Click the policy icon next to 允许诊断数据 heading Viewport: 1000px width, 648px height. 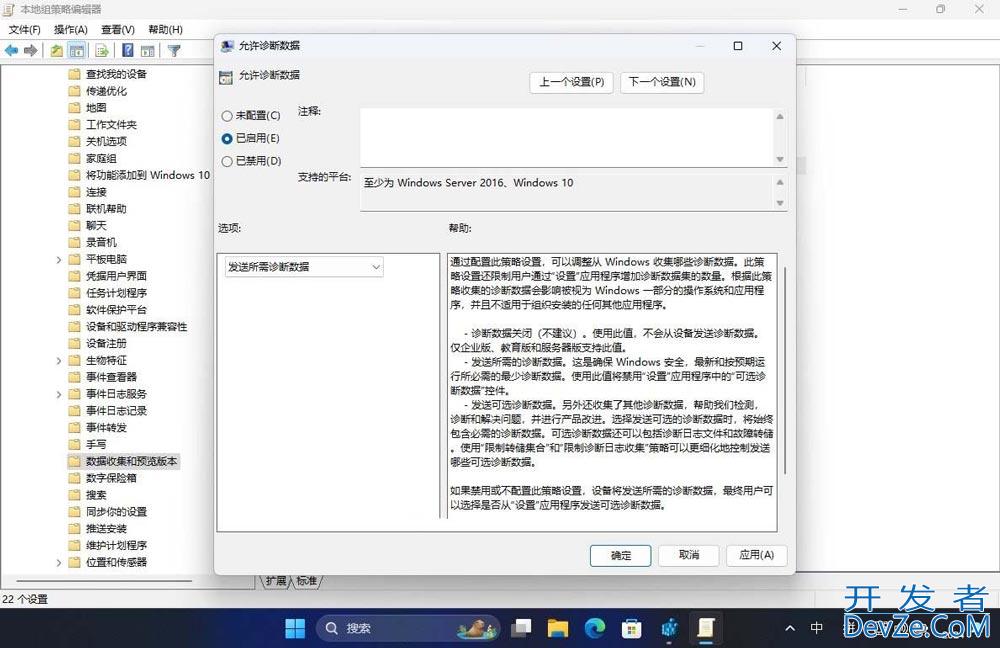[x=226, y=77]
